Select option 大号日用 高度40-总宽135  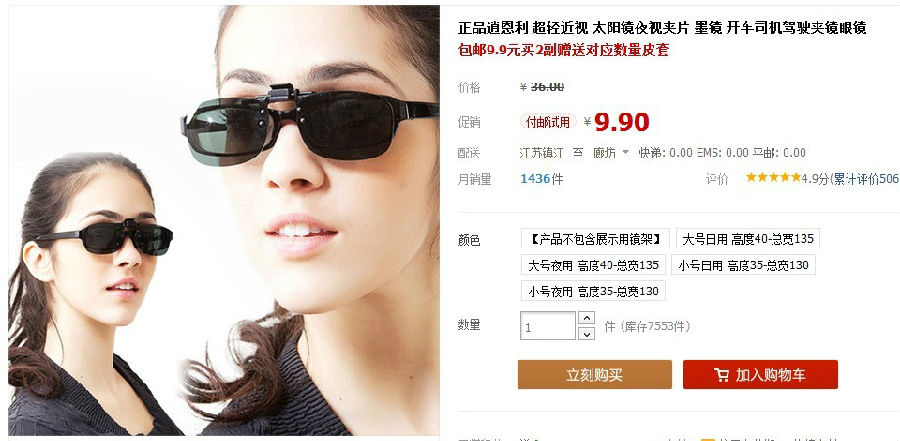[x=748, y=239]
